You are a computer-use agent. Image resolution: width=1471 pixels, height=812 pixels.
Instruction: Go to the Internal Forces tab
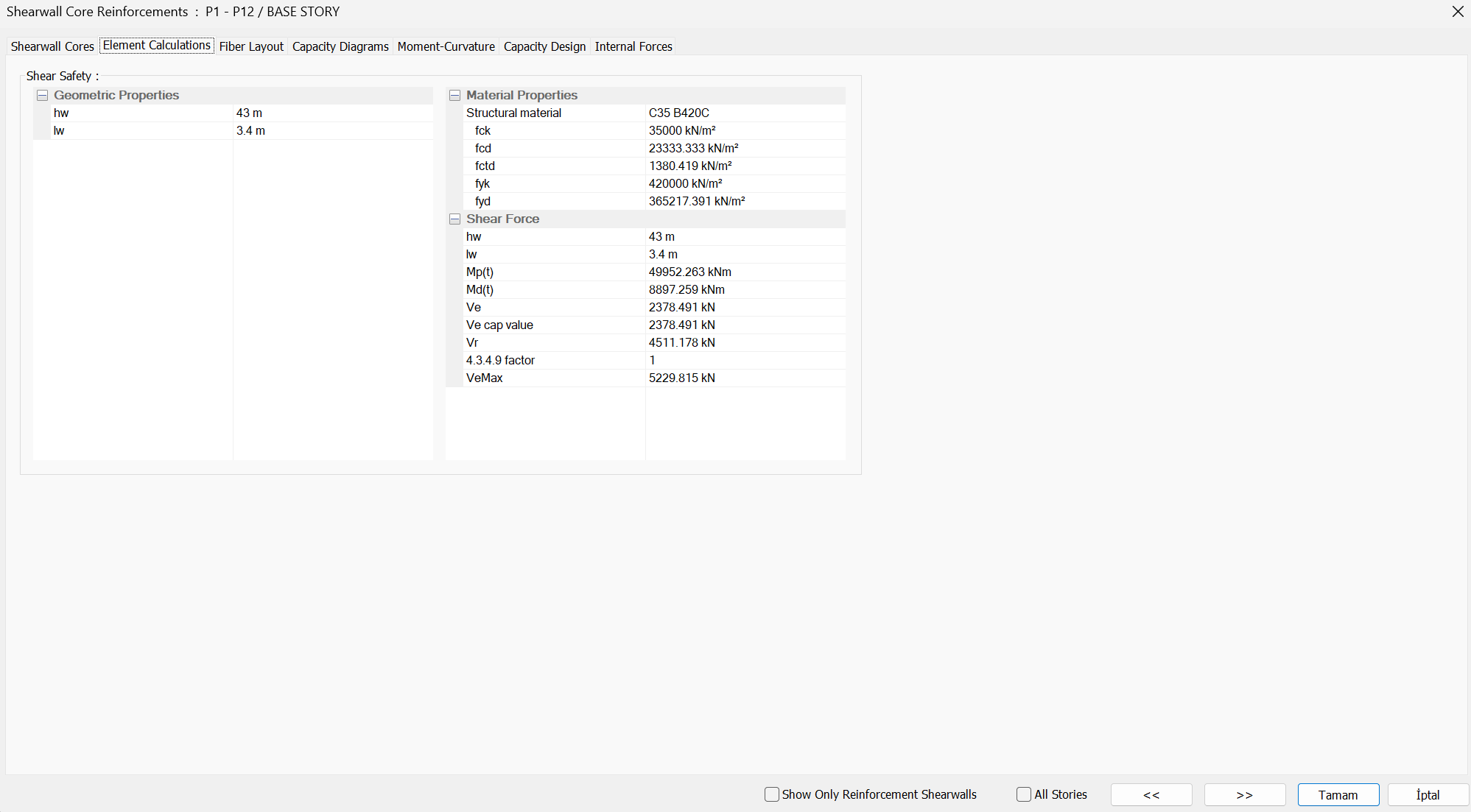coord(633,46)
